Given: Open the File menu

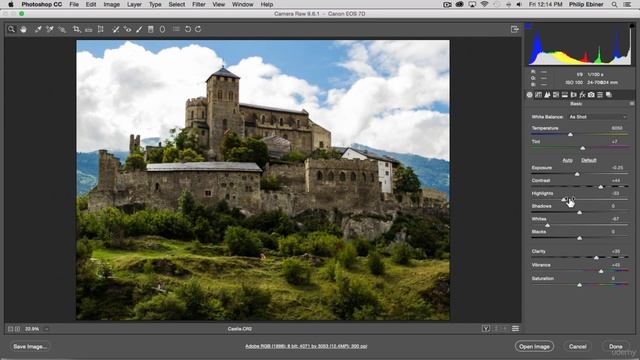Looking at the screenshot, I should [74, 4].
